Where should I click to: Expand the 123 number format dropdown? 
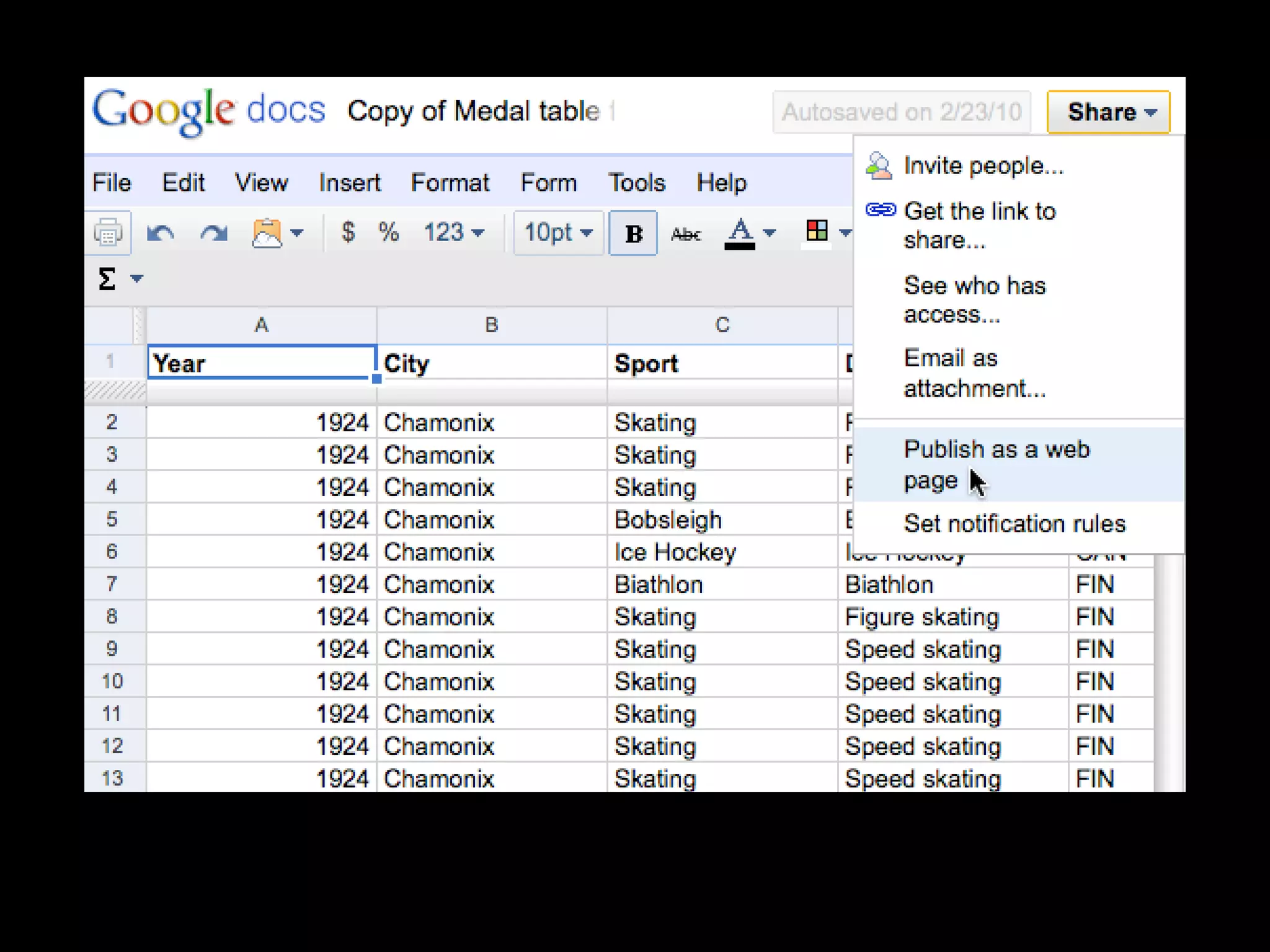(453, 232)
